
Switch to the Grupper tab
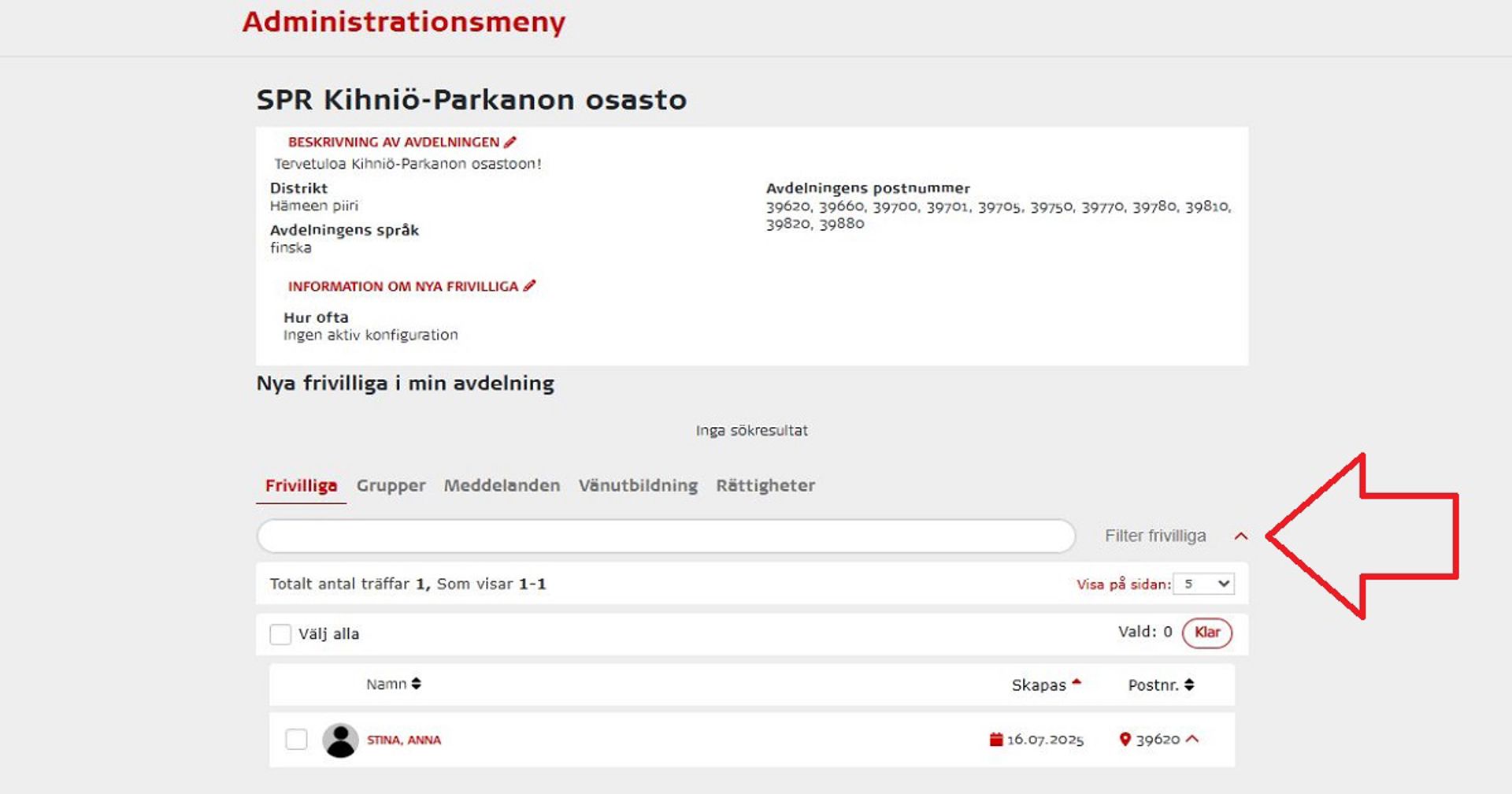391,485
